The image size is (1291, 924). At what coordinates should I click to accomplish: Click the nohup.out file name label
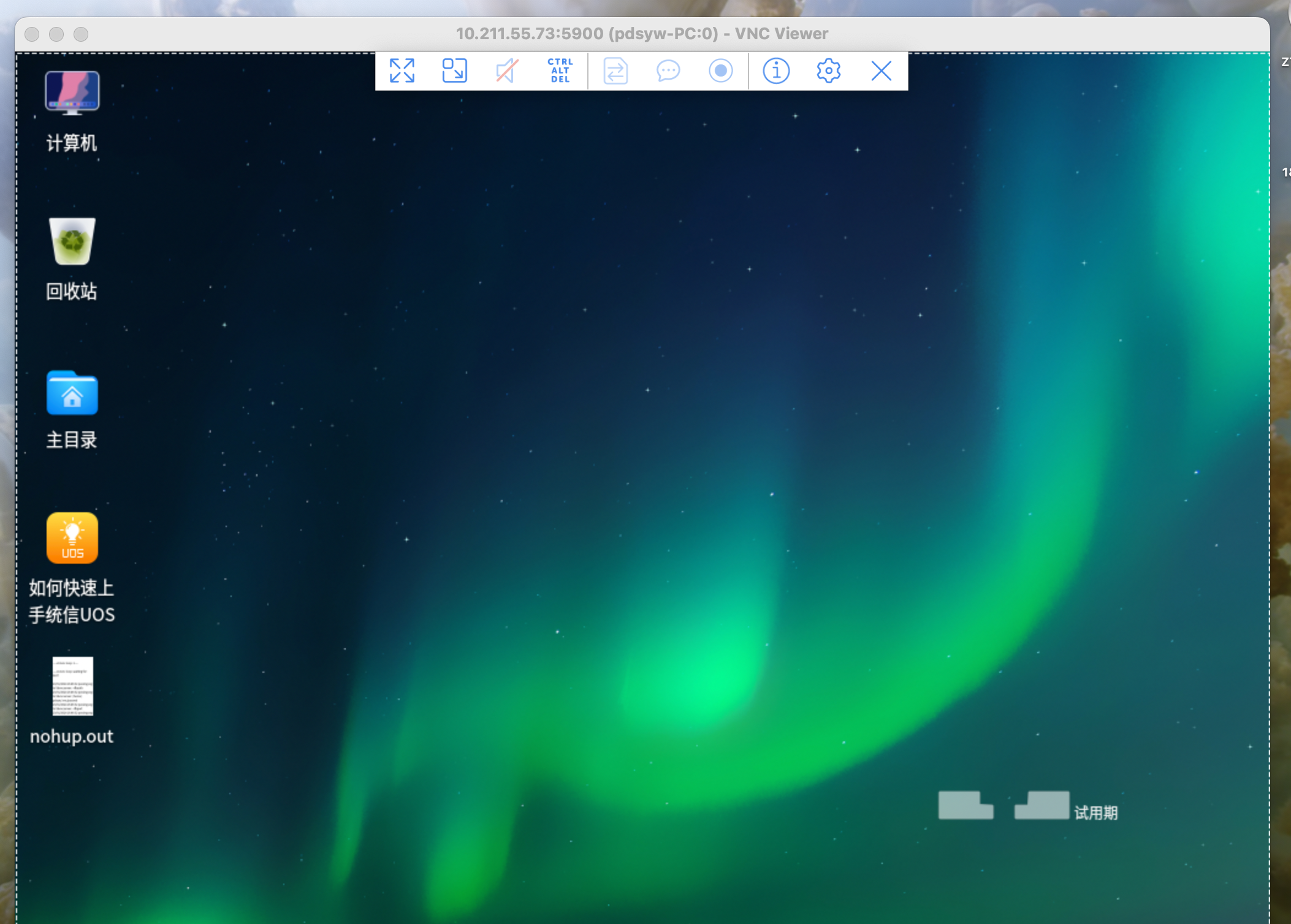(x=72, y=736)
